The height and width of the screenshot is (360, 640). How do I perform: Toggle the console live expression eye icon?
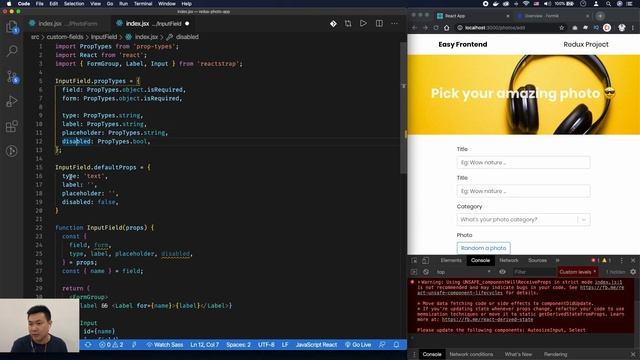pos(502,272)
